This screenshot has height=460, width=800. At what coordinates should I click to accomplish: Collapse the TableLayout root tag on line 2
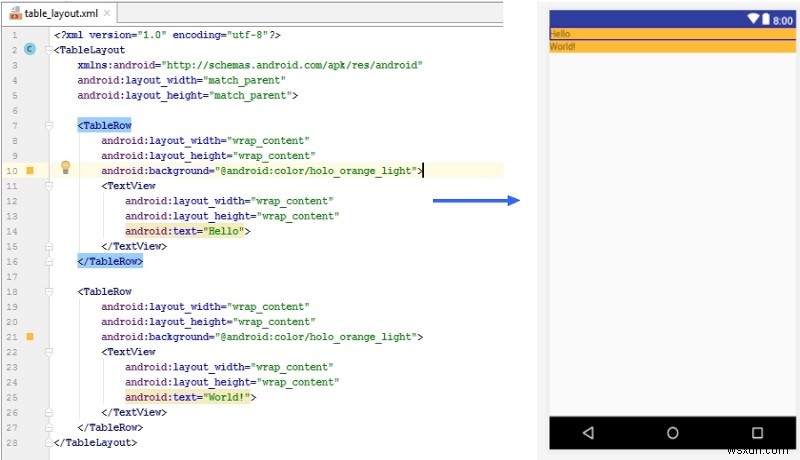click(48, 49)
